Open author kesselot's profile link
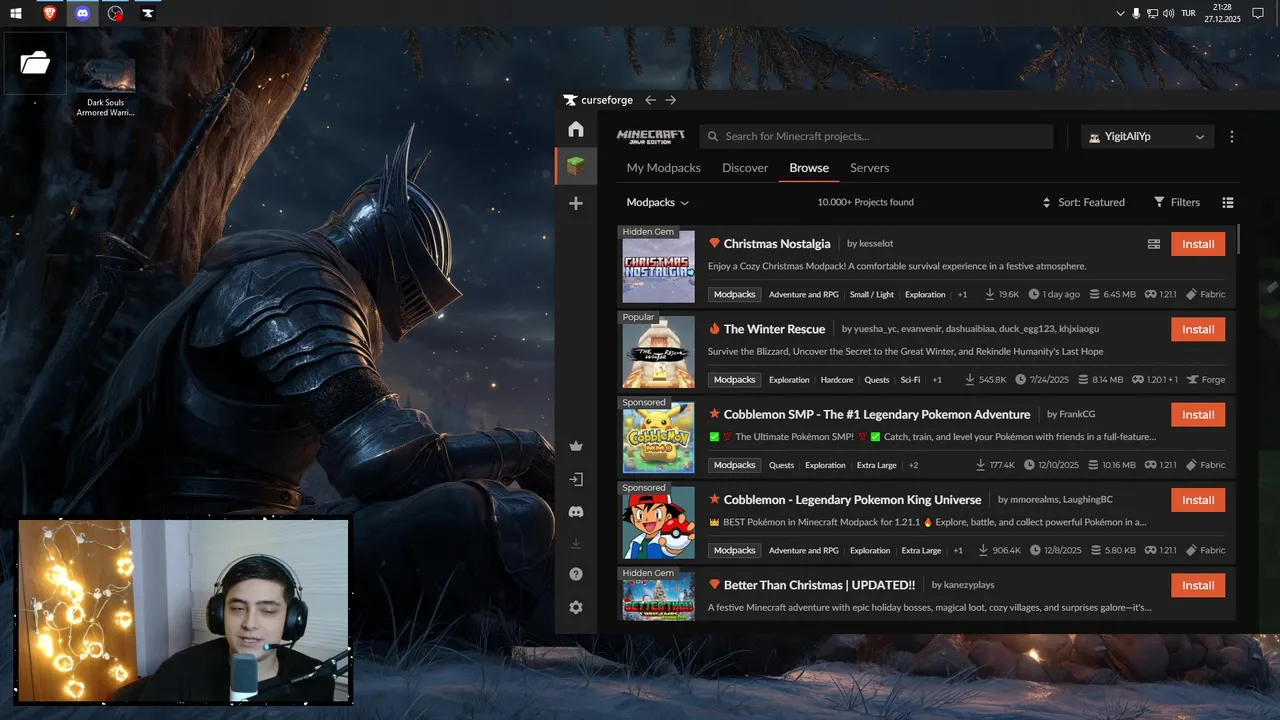1280x720 pixels. (876, 244)
